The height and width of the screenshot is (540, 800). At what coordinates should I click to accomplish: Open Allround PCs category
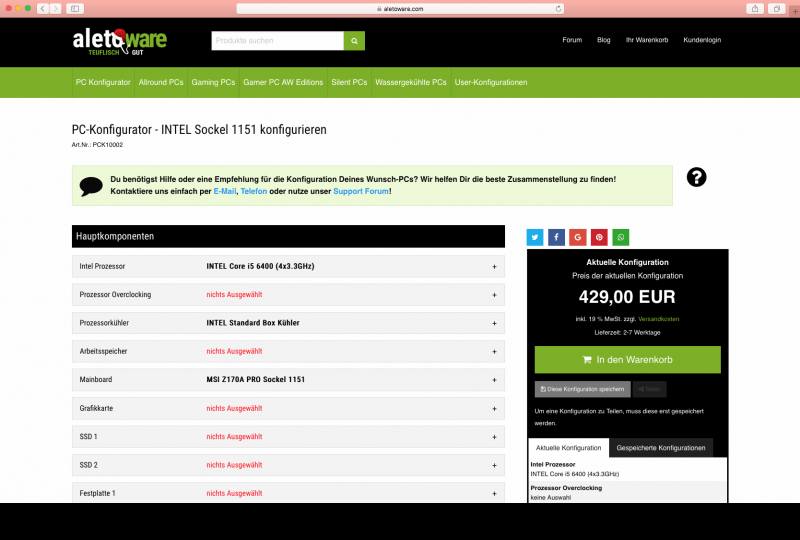pyautogui.click(x=161, y=82)
